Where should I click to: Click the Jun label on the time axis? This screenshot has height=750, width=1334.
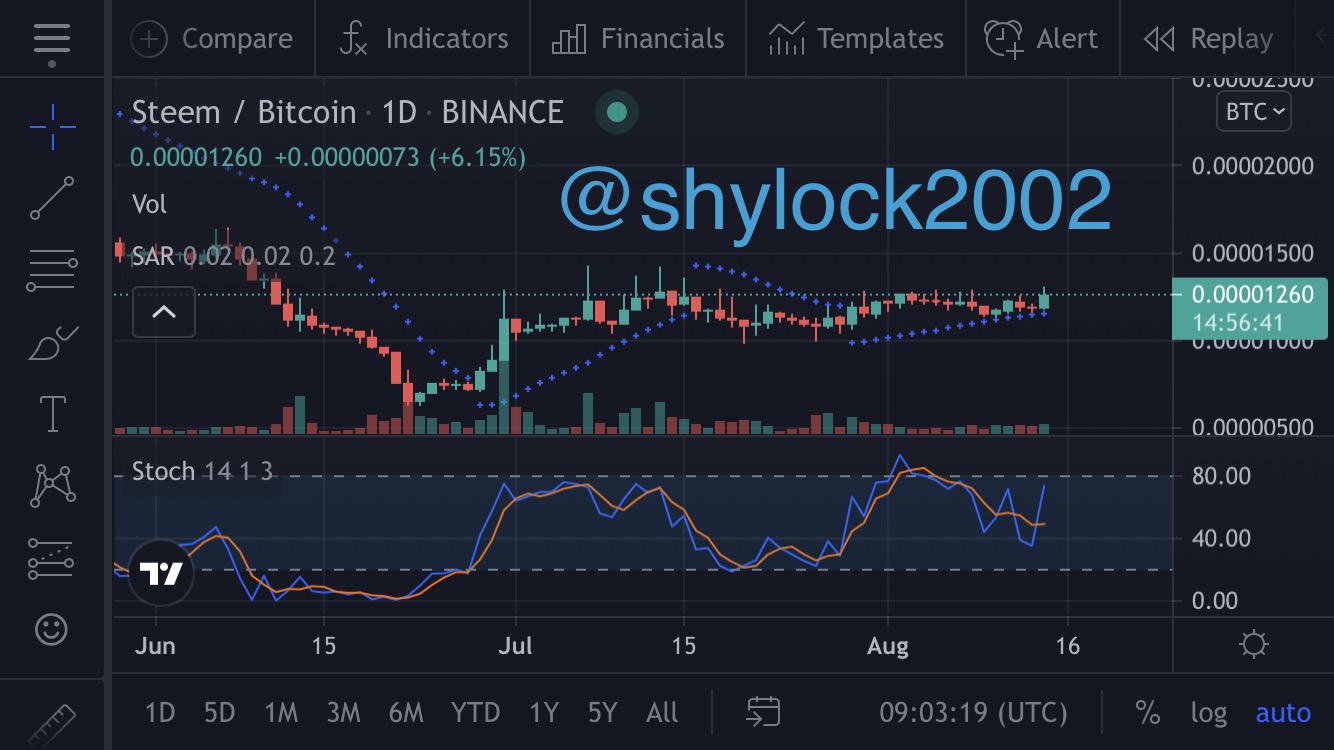(x=155, y=645)
